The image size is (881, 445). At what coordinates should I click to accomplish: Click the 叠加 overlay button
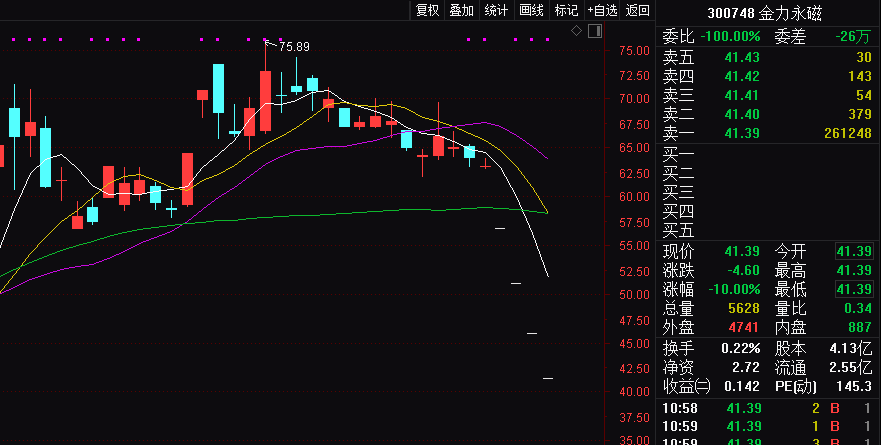[462, 10]
